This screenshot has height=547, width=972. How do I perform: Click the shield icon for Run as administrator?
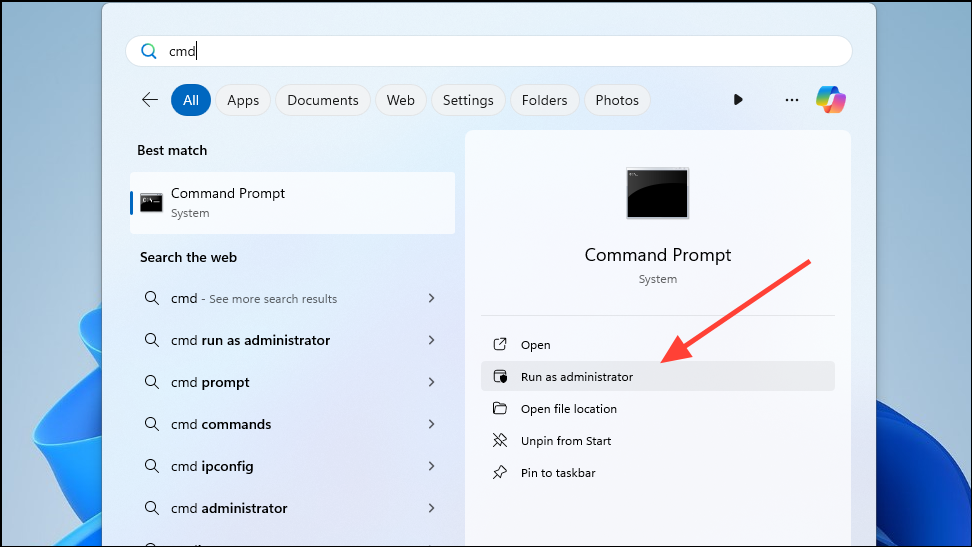500,376
